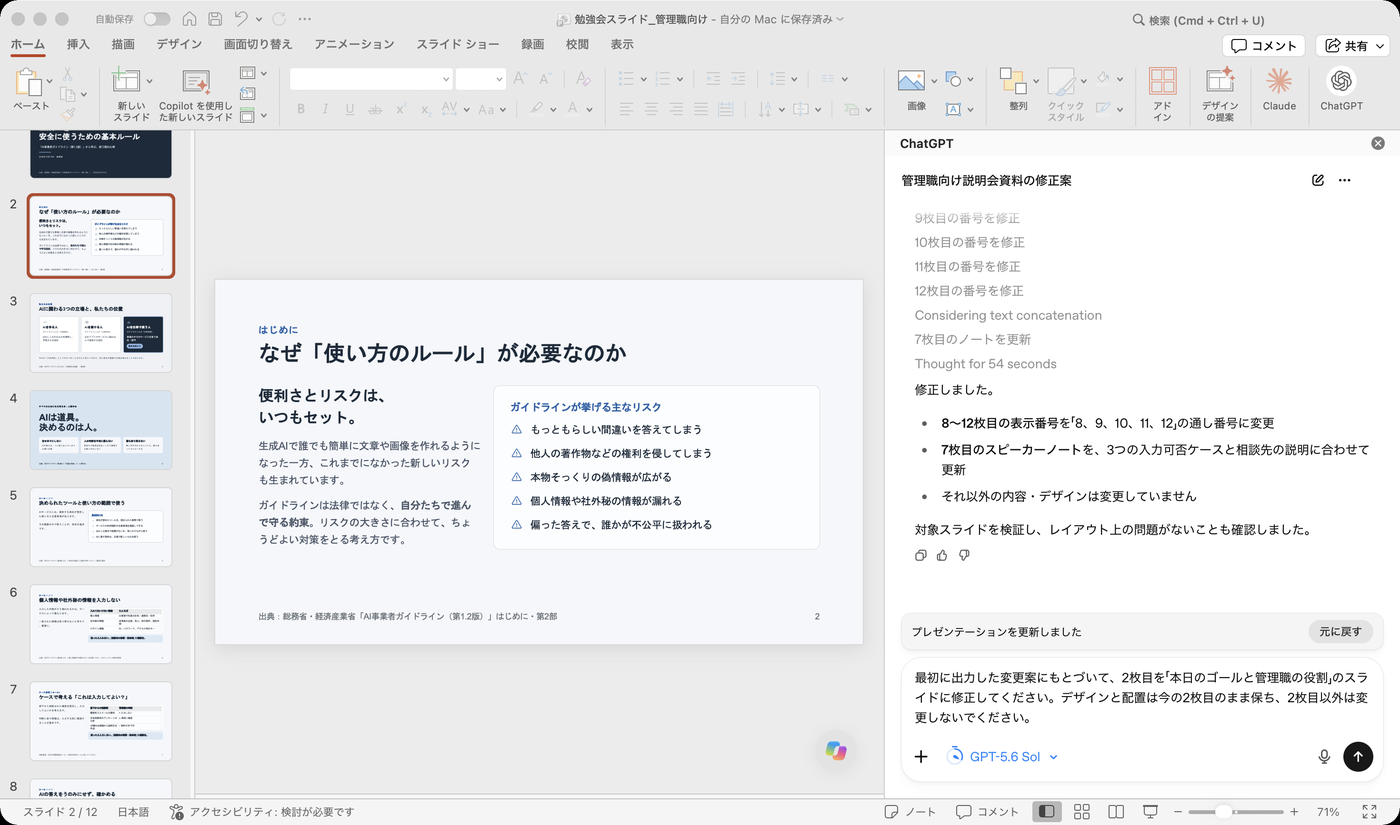Select slide 3 thumbnail in panel
1400x825 pixels.
coord(101,333)
